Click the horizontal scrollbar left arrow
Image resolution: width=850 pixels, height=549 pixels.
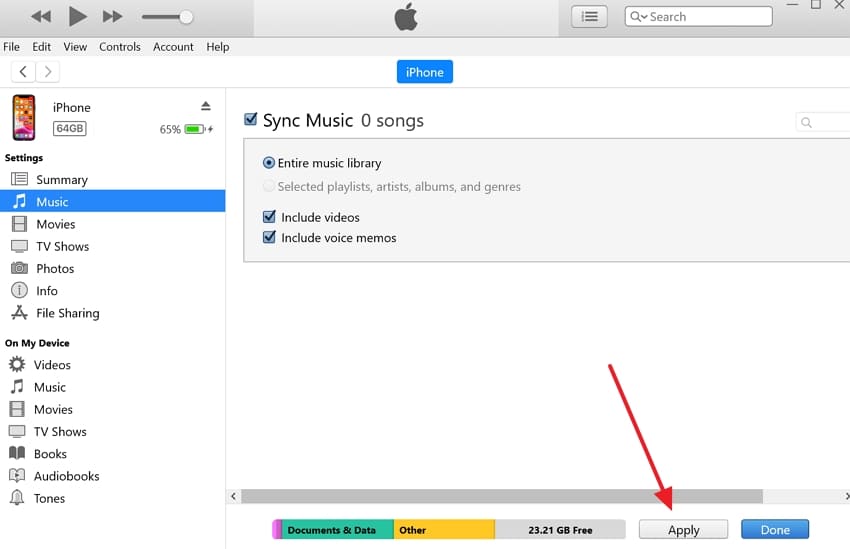coord(233,496)
